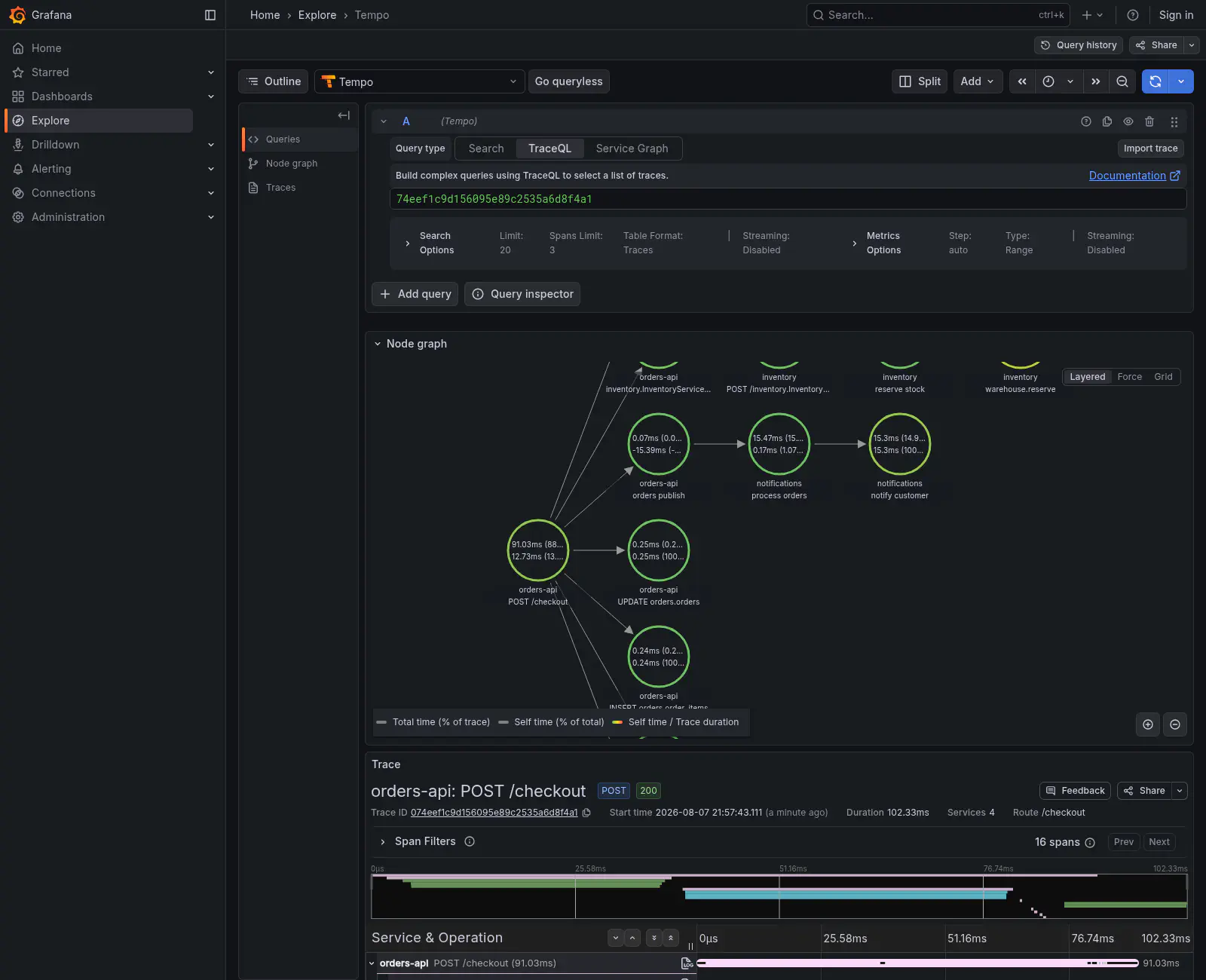Viewport: 1206px width, 980px height.
Task: Grab the query A drag handle
Action: click(x=1174, y=121)
